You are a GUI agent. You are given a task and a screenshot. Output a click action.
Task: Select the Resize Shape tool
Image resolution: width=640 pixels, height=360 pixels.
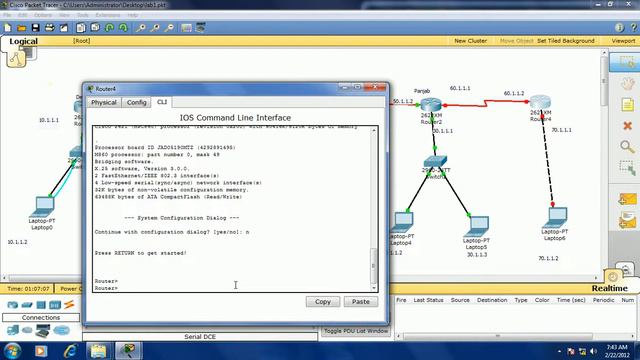(x=627, y=168)
